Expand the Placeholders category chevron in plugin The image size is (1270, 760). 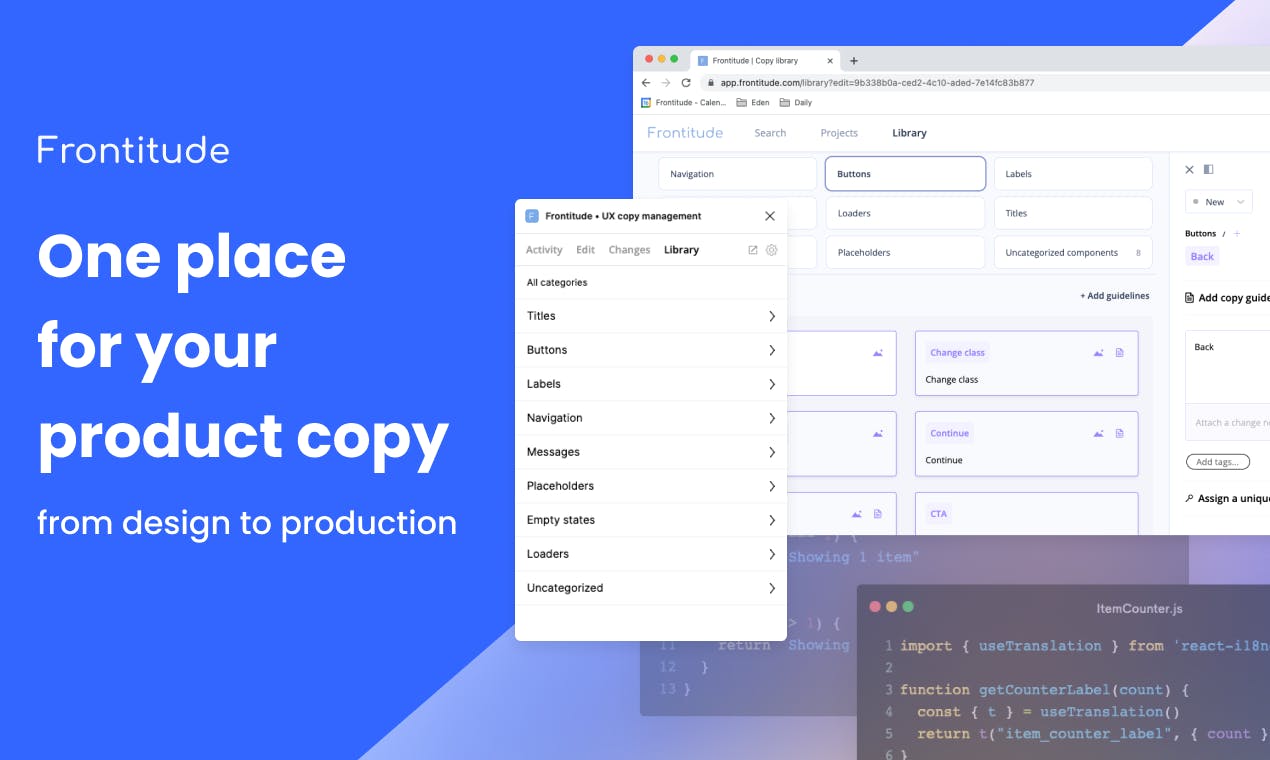[772, 486]
